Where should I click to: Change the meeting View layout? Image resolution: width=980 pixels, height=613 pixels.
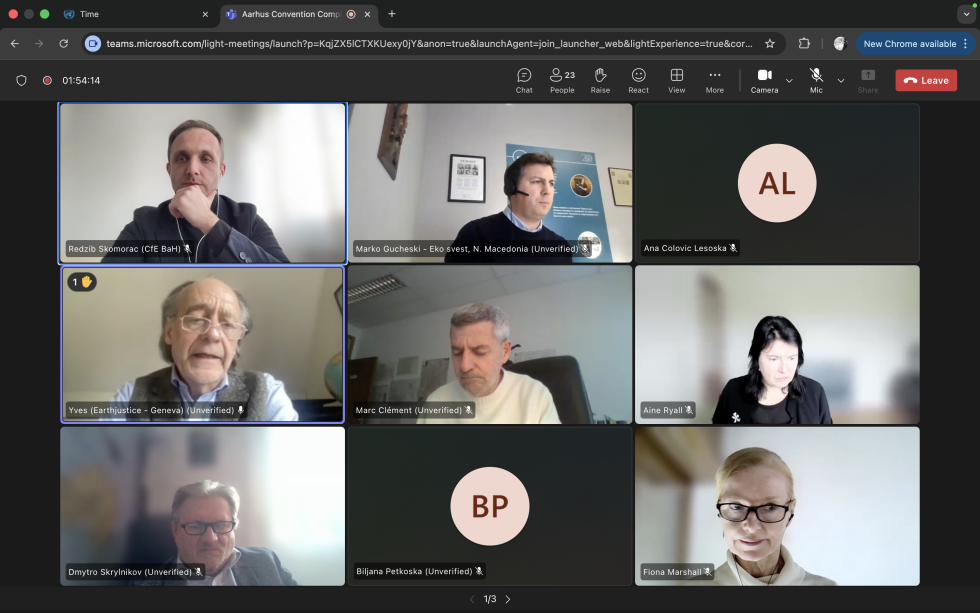pos(677,80)
